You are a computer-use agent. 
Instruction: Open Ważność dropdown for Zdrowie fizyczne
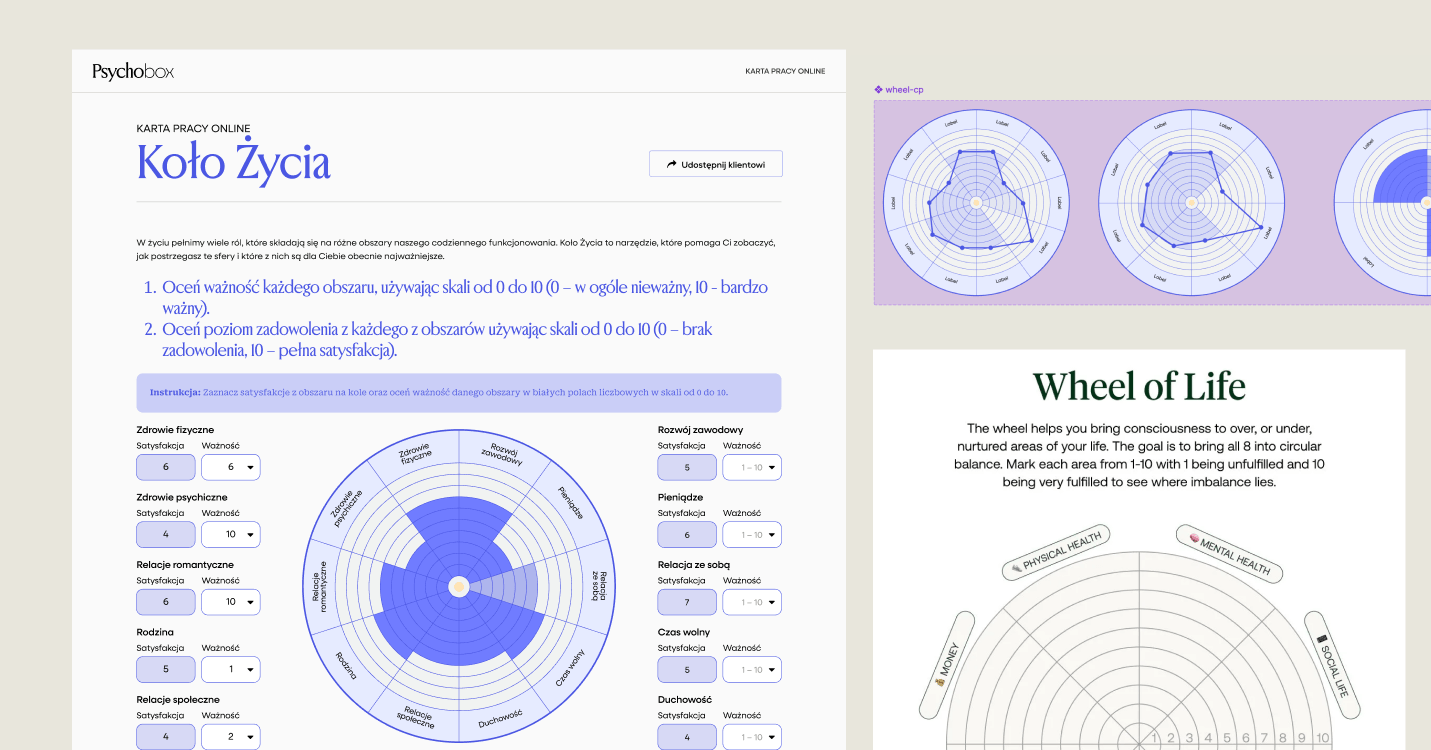tap(231, 467)
